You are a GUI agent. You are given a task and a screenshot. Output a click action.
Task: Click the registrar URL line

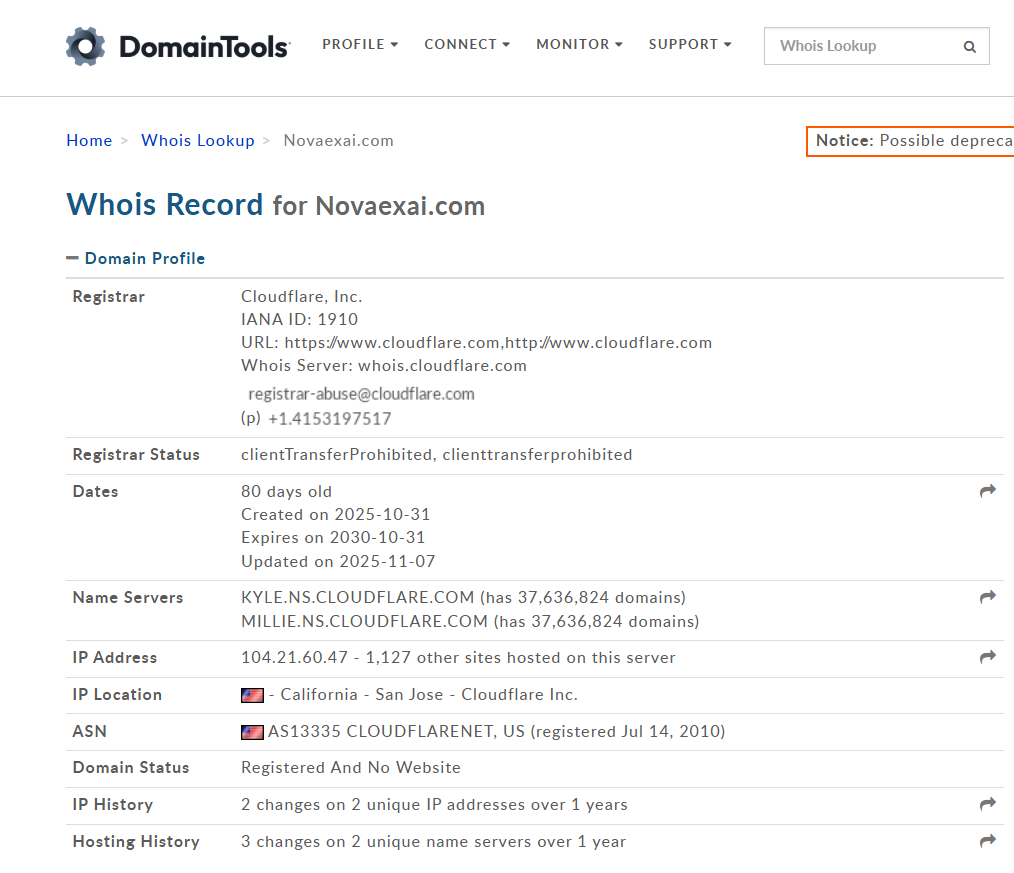(477, 342)
